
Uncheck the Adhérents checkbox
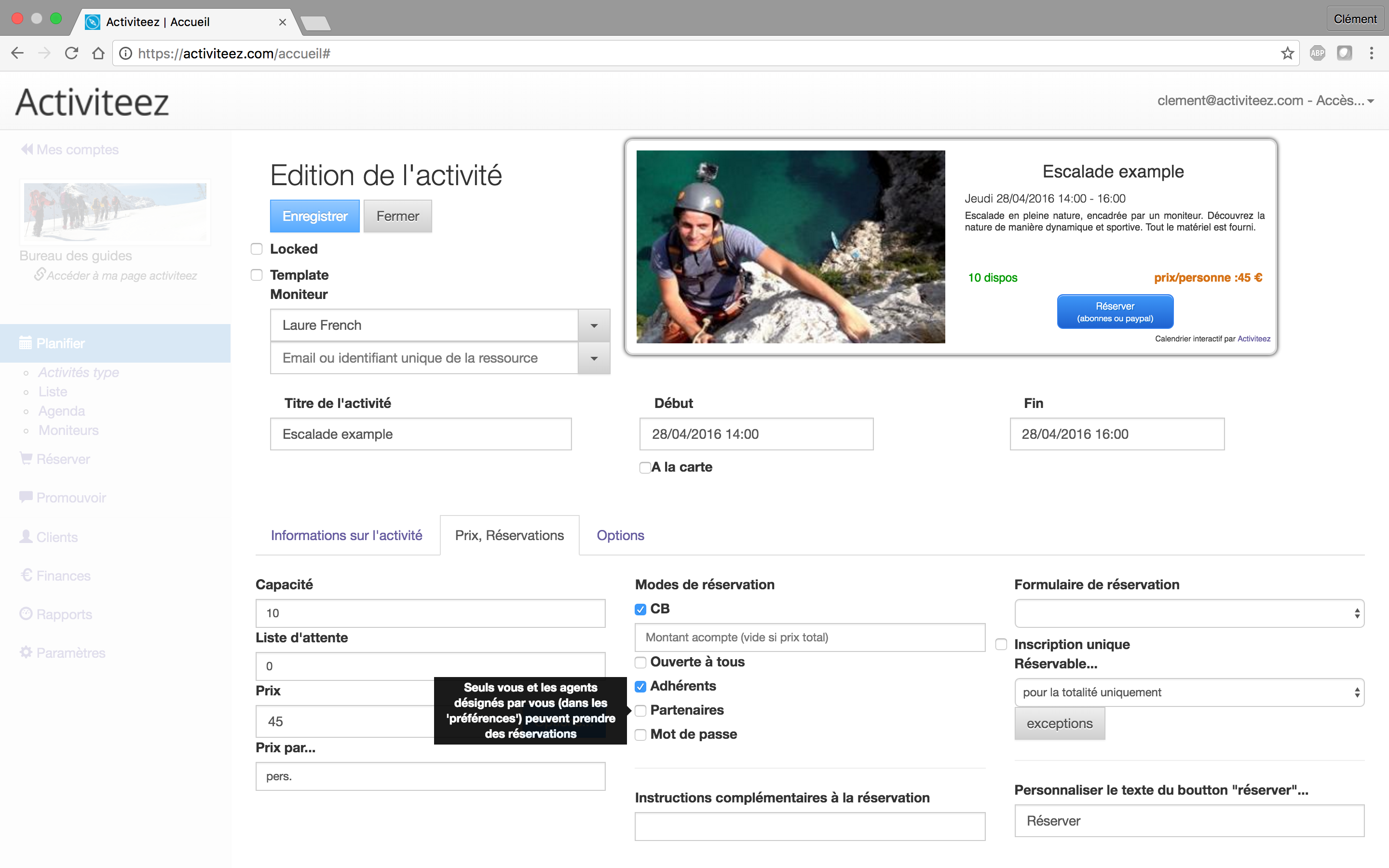pyautogui.click(x=640, y=687)
